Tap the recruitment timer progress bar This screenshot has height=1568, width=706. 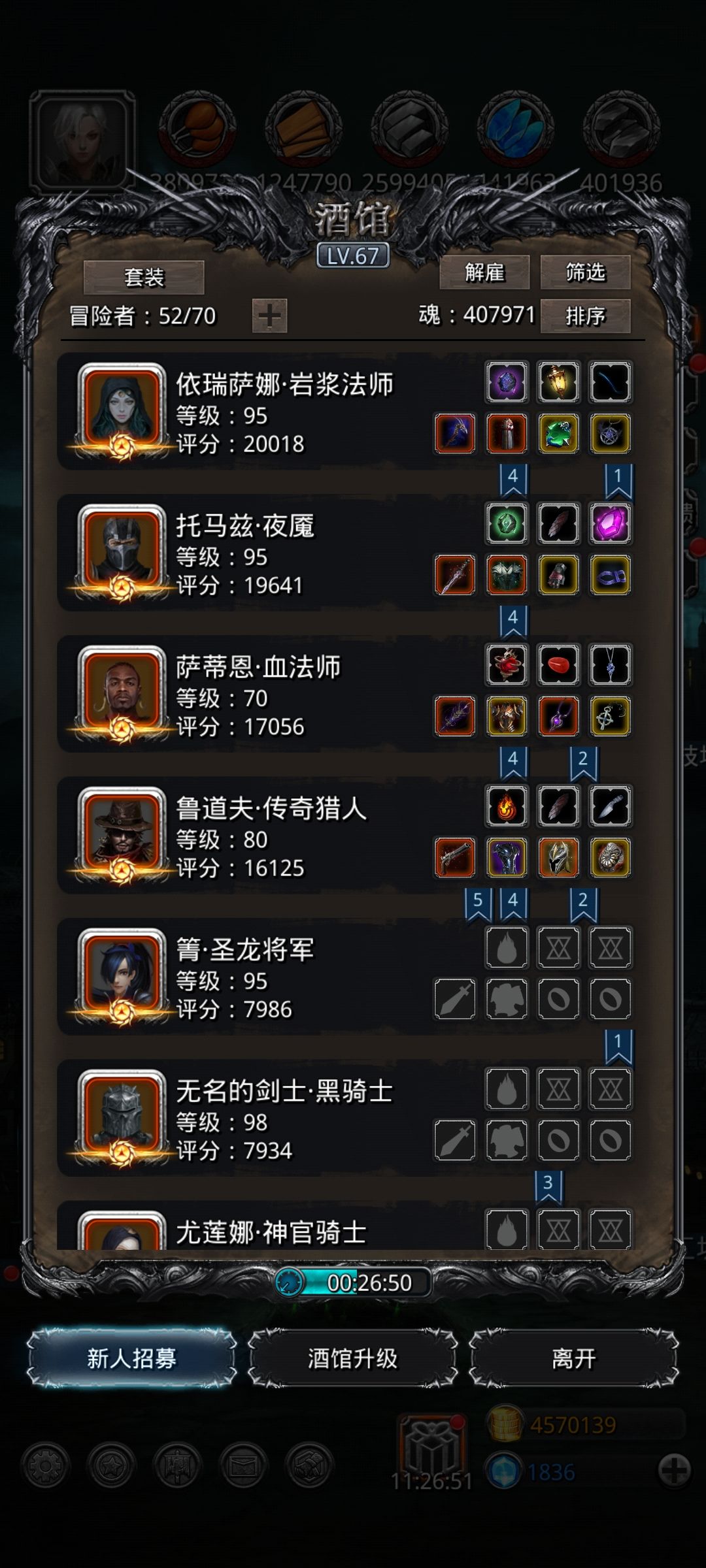[x=353, y=1282]
